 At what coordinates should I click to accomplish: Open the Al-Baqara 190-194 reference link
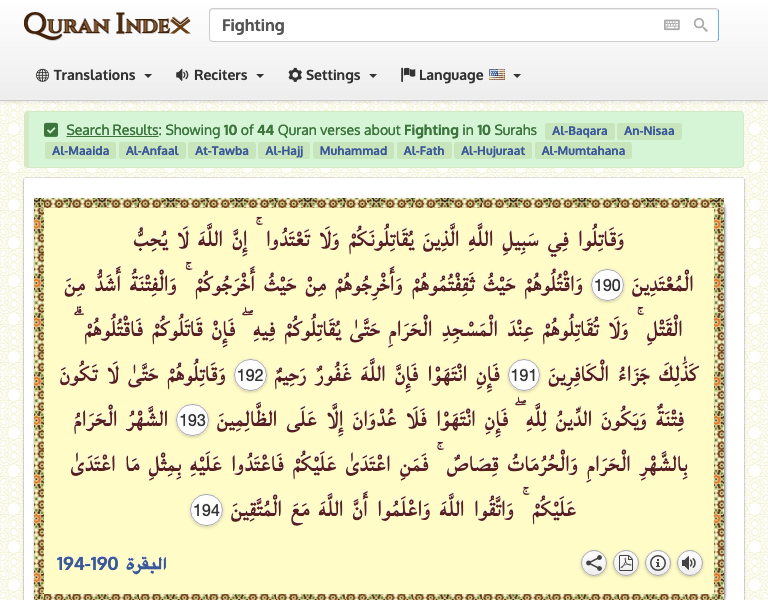click(x=111, y=564)
